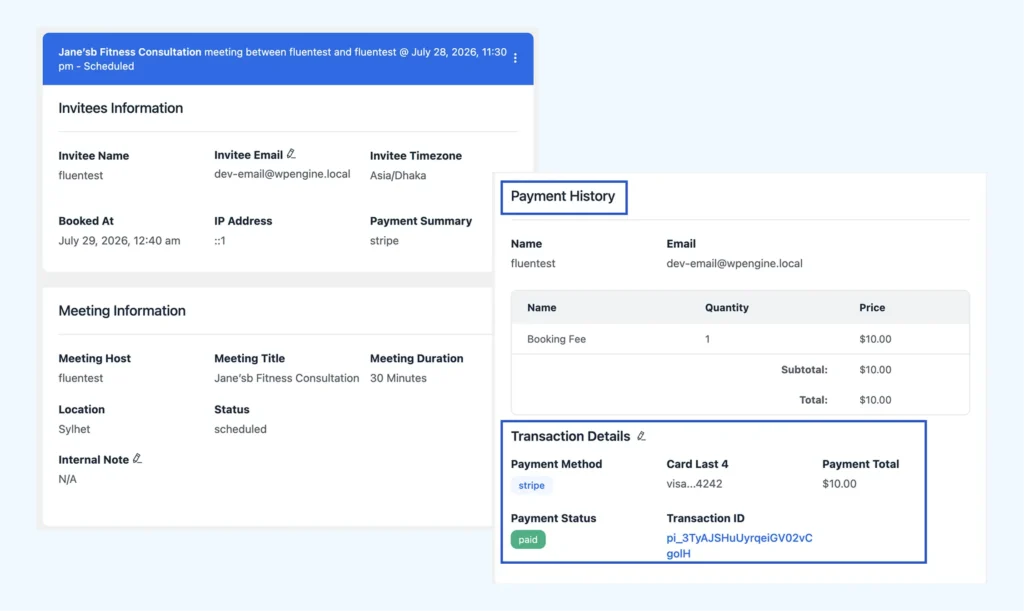Select invitee email dev-email@wpengine.local in Invitees Information

[282, 174]
